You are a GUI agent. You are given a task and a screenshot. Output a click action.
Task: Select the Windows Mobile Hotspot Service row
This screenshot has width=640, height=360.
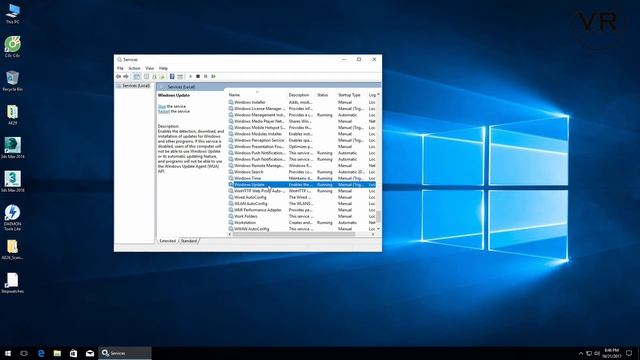tap(302, 128)
